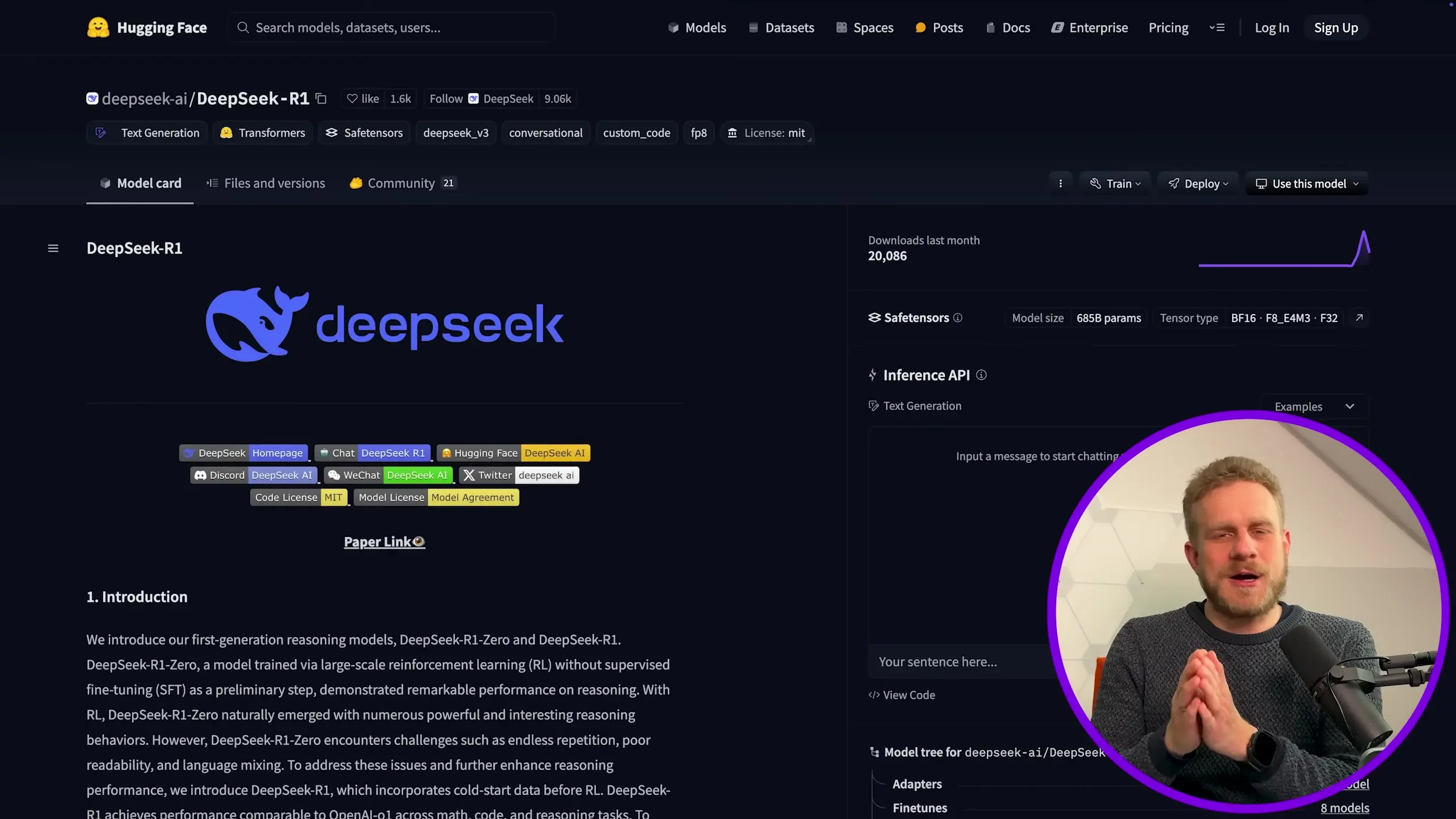Select the Safetensors tag
Viewport: 1456px width, 819px height.
(364, 133)
